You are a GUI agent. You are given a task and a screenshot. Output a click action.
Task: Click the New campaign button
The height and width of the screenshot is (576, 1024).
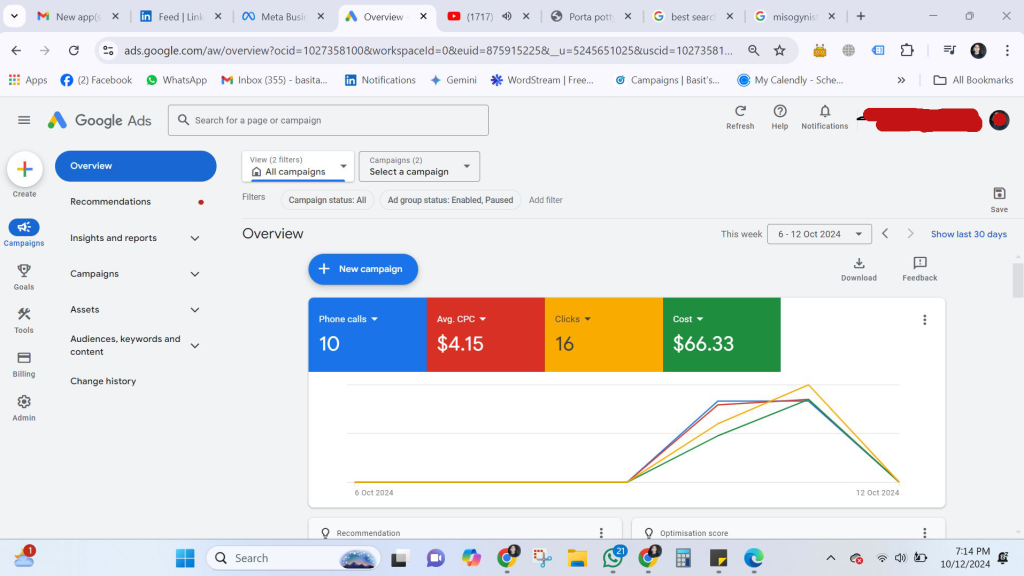coord(363,269)
